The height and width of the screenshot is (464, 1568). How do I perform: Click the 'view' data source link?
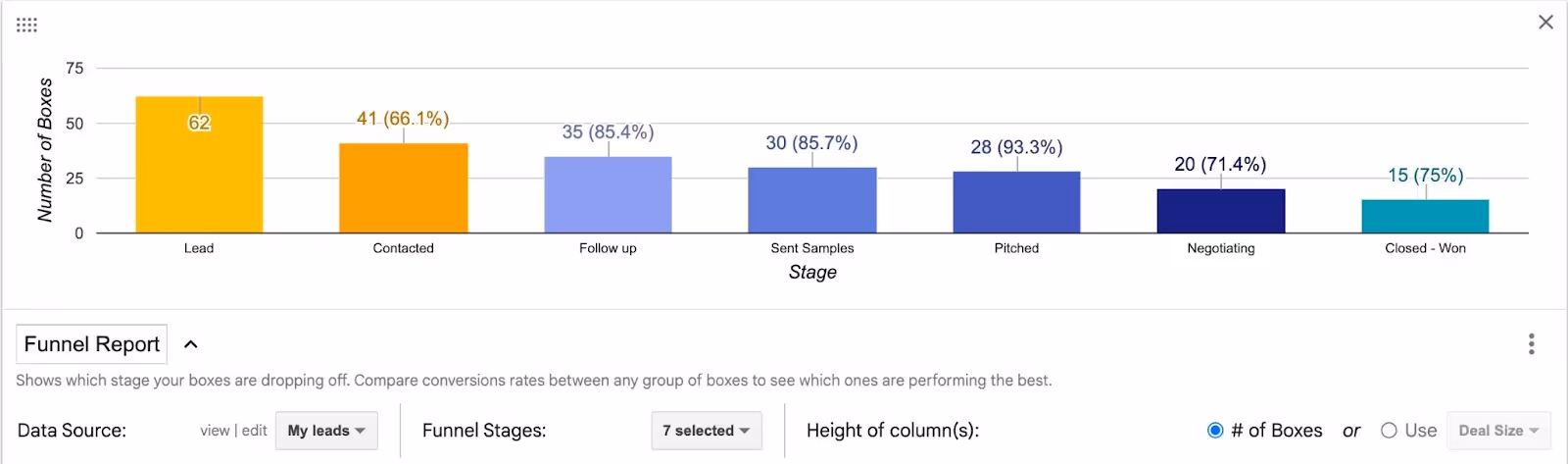click(x=215, y=431)
